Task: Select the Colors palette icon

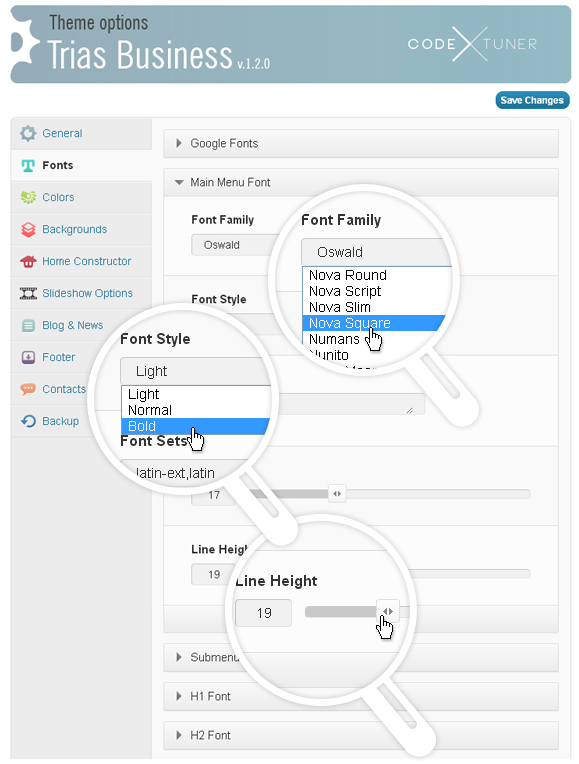Action: (28, 197)
